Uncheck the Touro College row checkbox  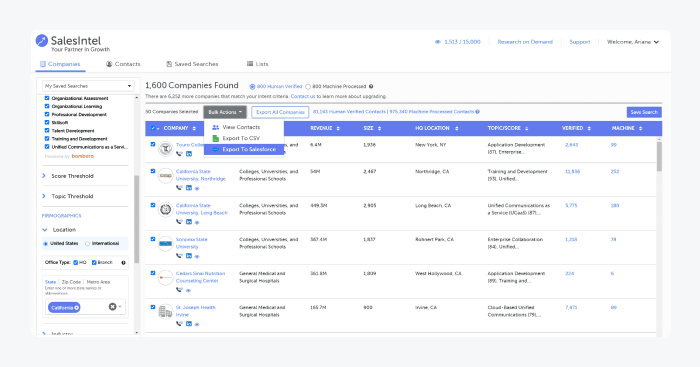coord(153,144)
